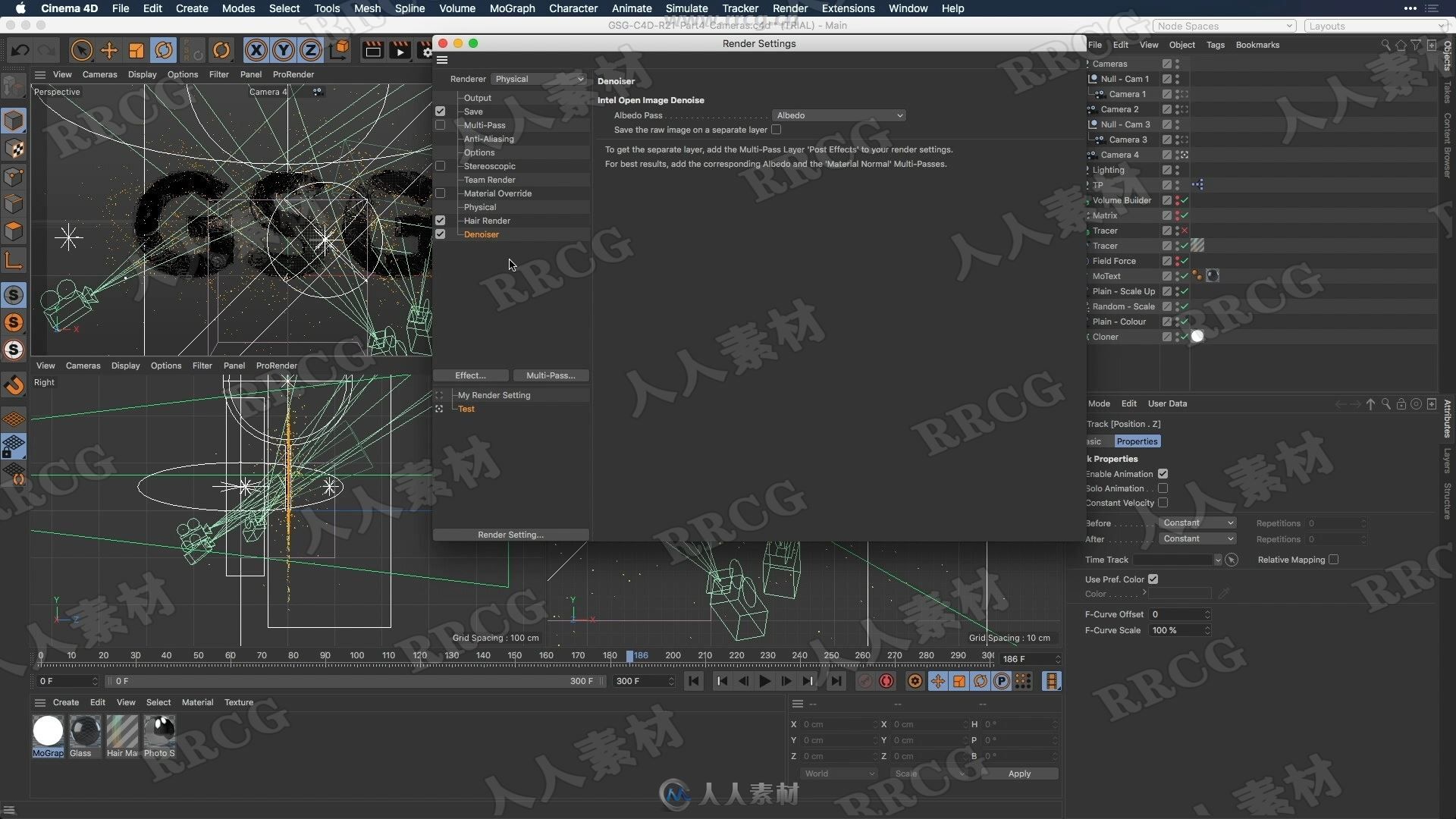Screen dimensions: 1456x819
Task: Select Volume Builder in Object Manager
Action: click(x=1122, y=200)
